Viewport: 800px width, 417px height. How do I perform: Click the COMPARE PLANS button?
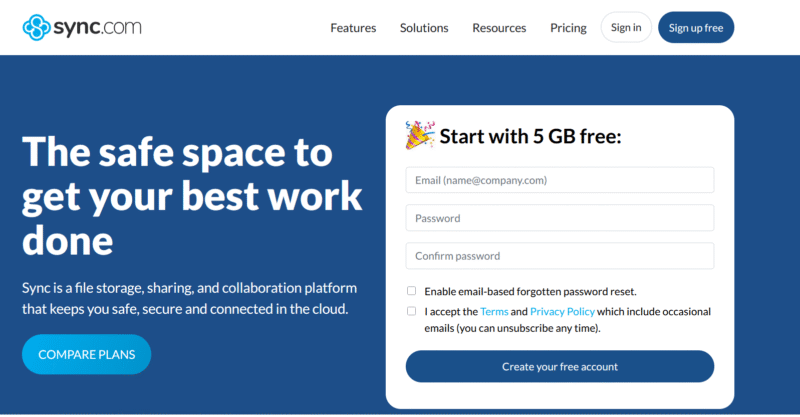(87, 354)
